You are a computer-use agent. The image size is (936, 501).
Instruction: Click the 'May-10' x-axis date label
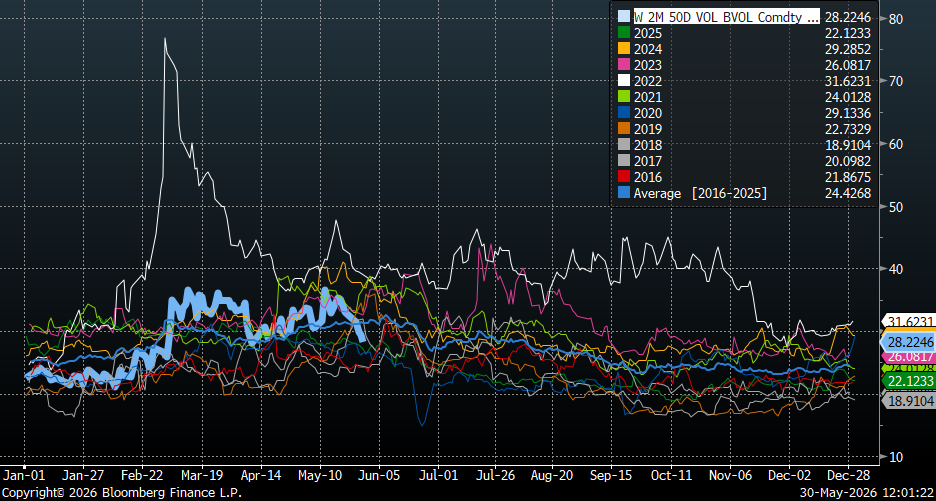pyautogui.click(x=321, y=476)
